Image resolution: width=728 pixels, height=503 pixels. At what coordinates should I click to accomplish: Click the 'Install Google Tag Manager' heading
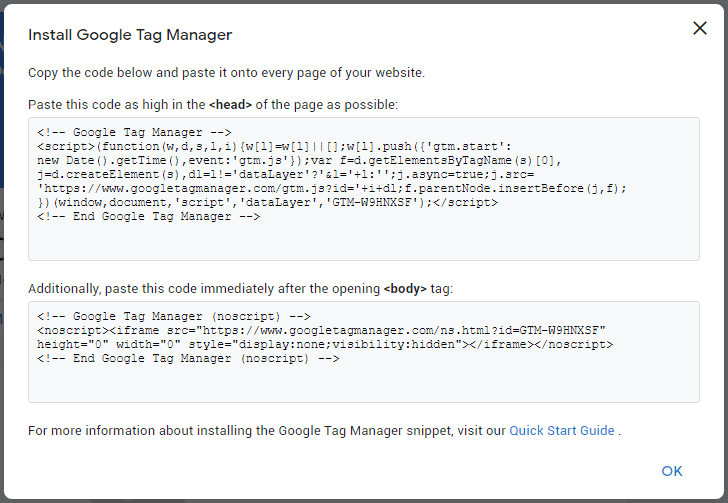[130, 35]
